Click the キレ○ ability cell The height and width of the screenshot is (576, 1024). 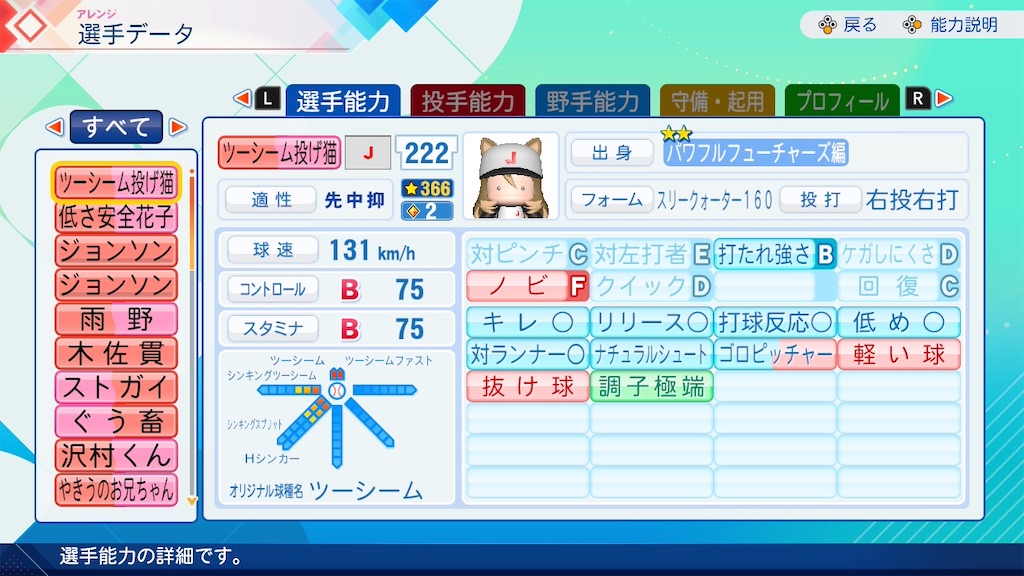[528, 321]
